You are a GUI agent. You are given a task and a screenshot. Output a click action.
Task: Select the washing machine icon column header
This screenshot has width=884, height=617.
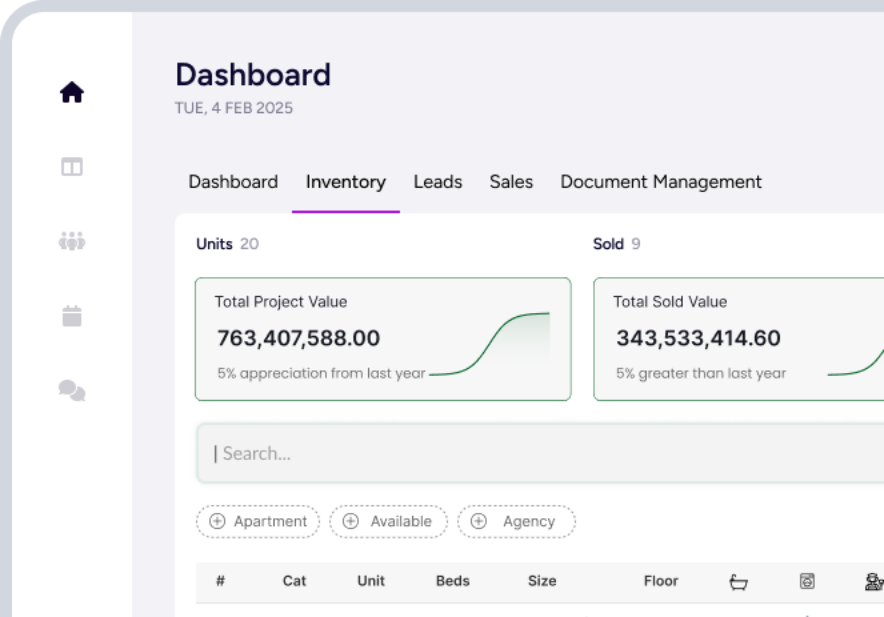(807, 581)
